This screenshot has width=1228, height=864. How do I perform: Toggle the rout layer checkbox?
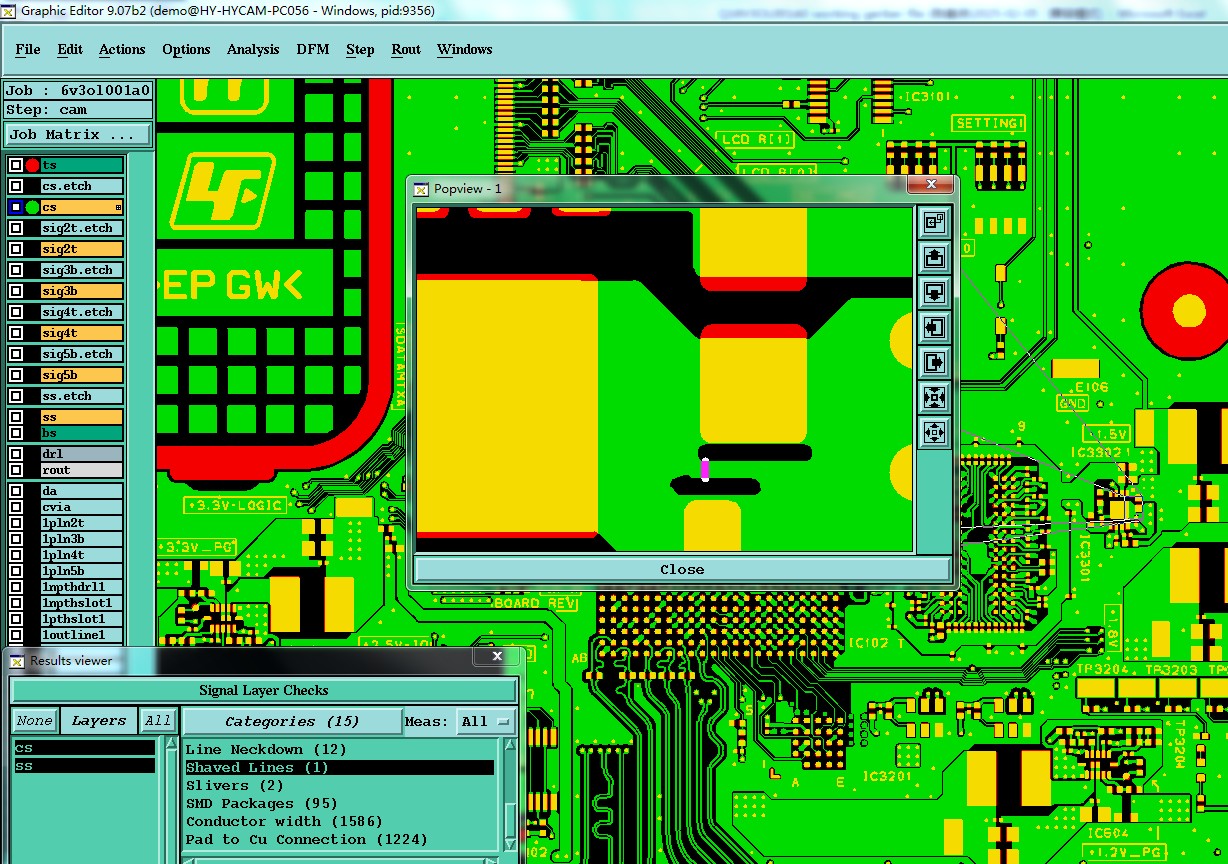point(16,470)
